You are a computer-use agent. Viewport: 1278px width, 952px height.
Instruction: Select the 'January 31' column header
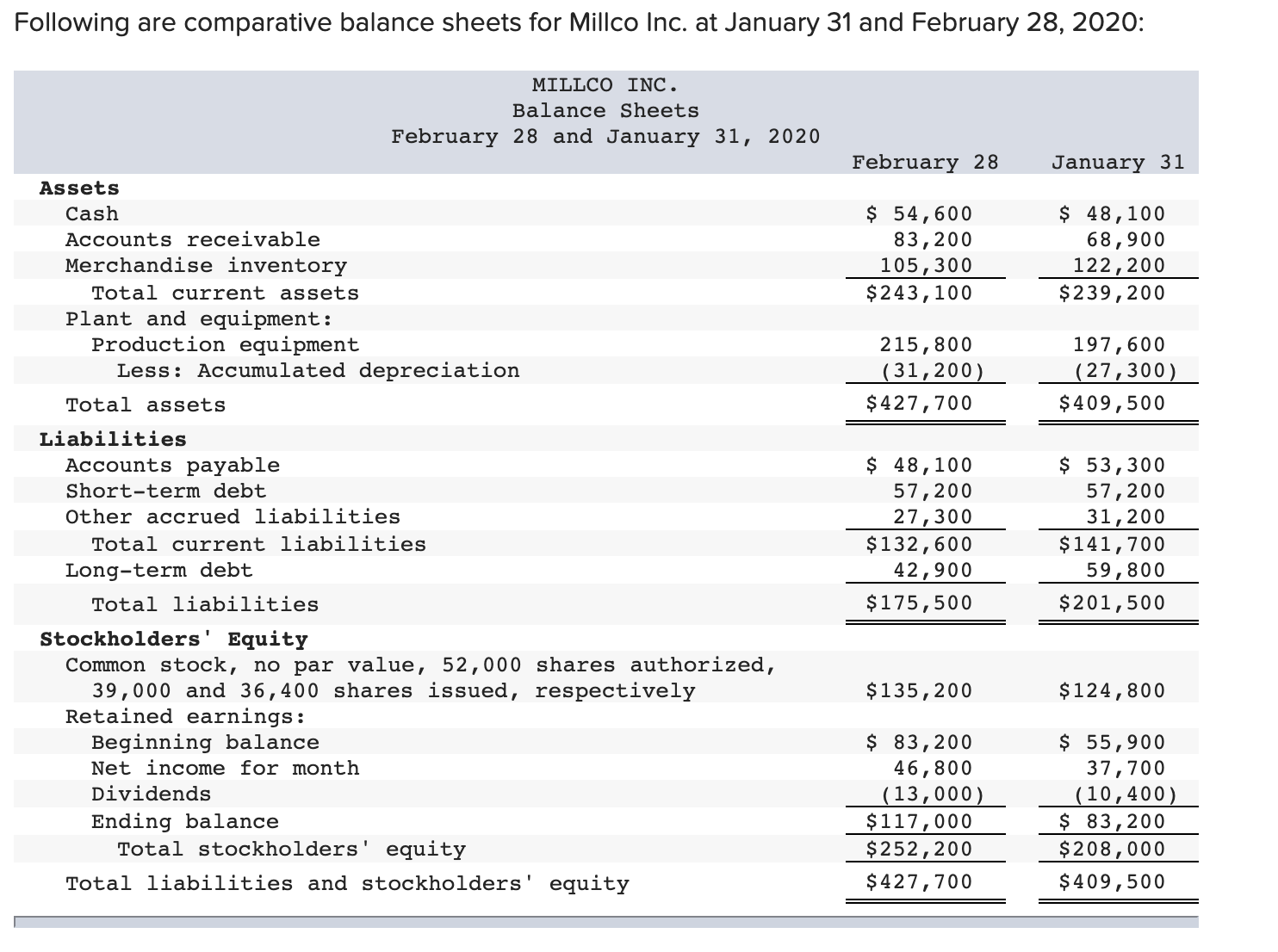1118,162
